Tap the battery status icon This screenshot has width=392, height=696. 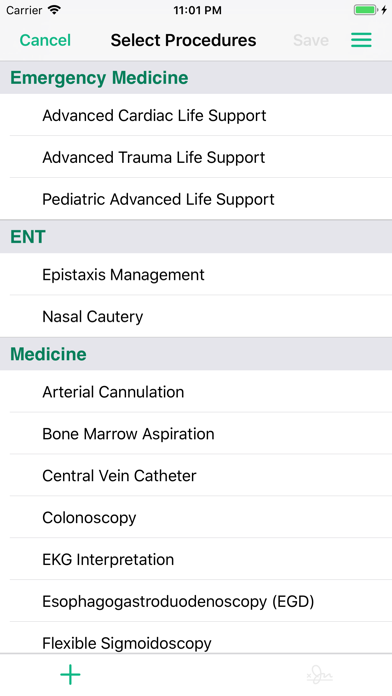coord(367,10)
